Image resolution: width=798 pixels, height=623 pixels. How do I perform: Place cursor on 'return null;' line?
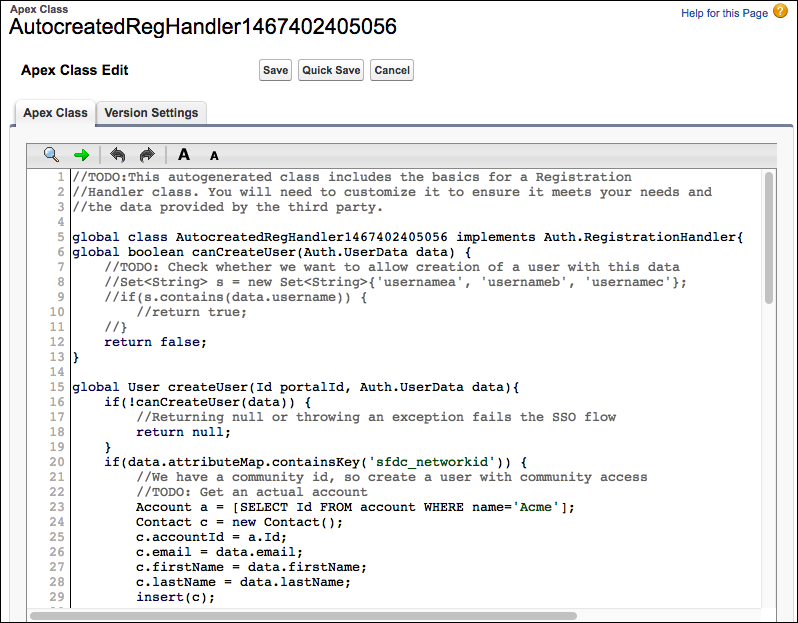tap(183, 432)
